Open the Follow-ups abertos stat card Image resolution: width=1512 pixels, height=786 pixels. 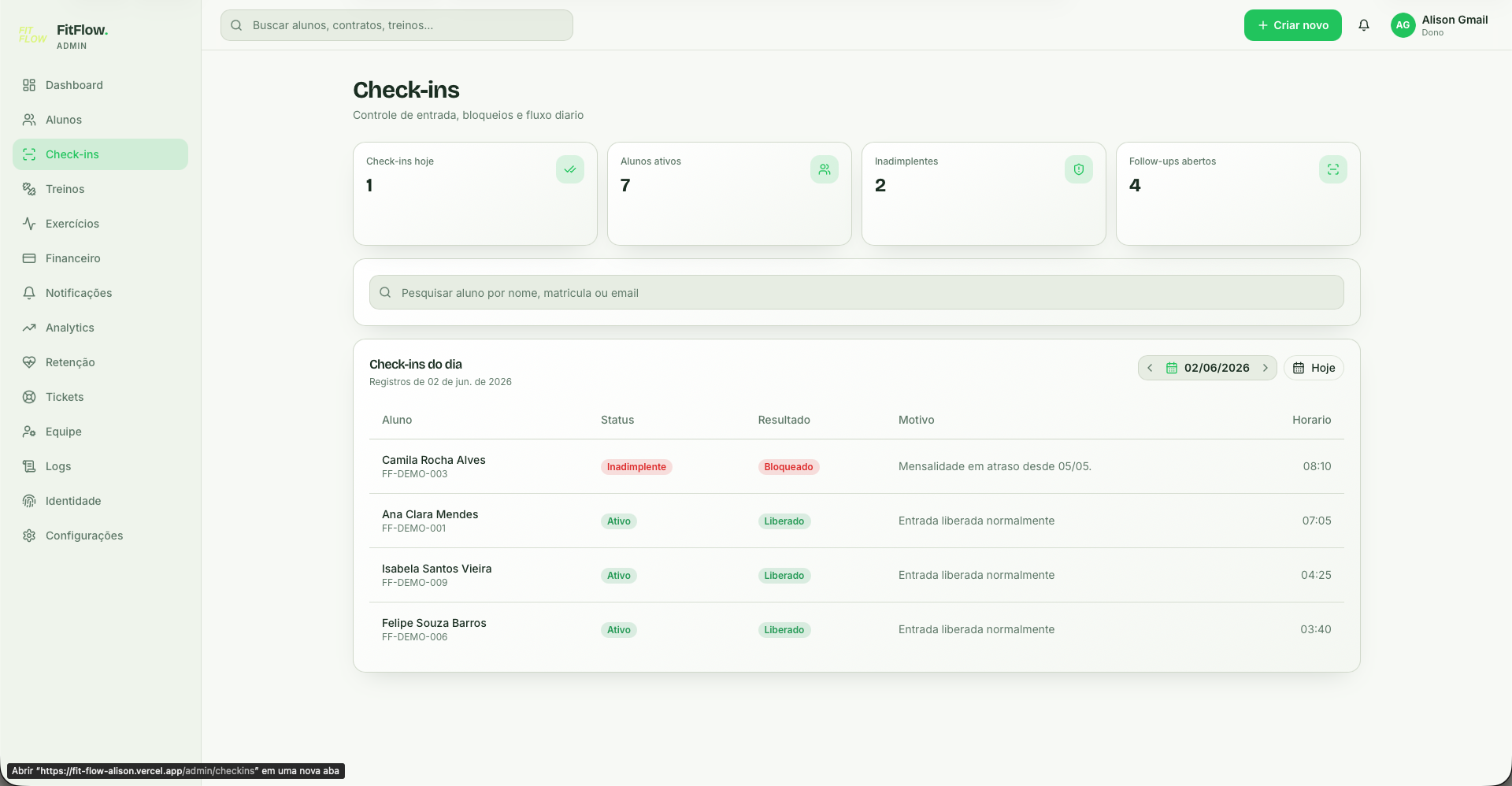pyautogui.click(x=1238, y=194)
